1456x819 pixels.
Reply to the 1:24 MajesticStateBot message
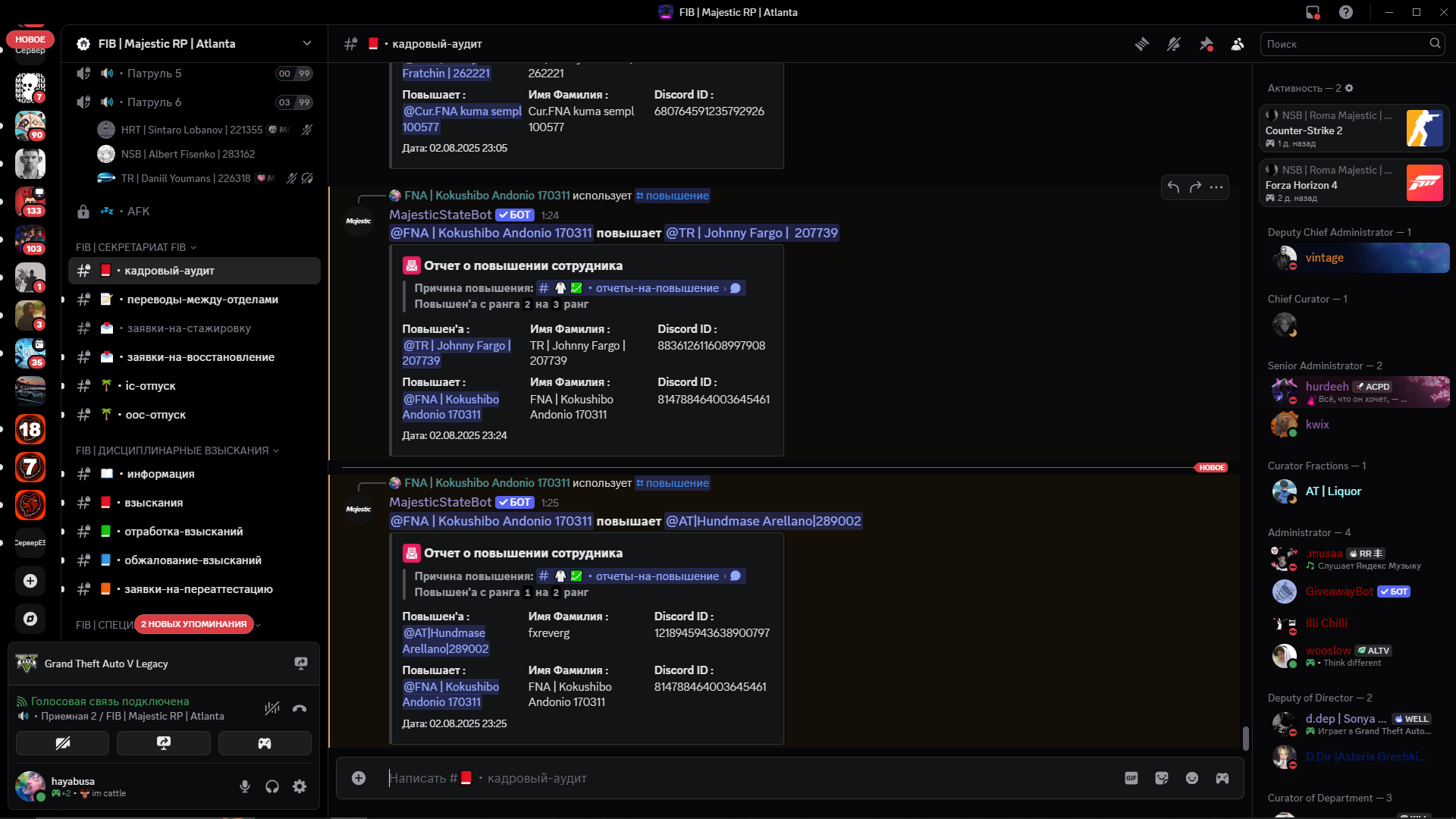tap(1173, 187)
